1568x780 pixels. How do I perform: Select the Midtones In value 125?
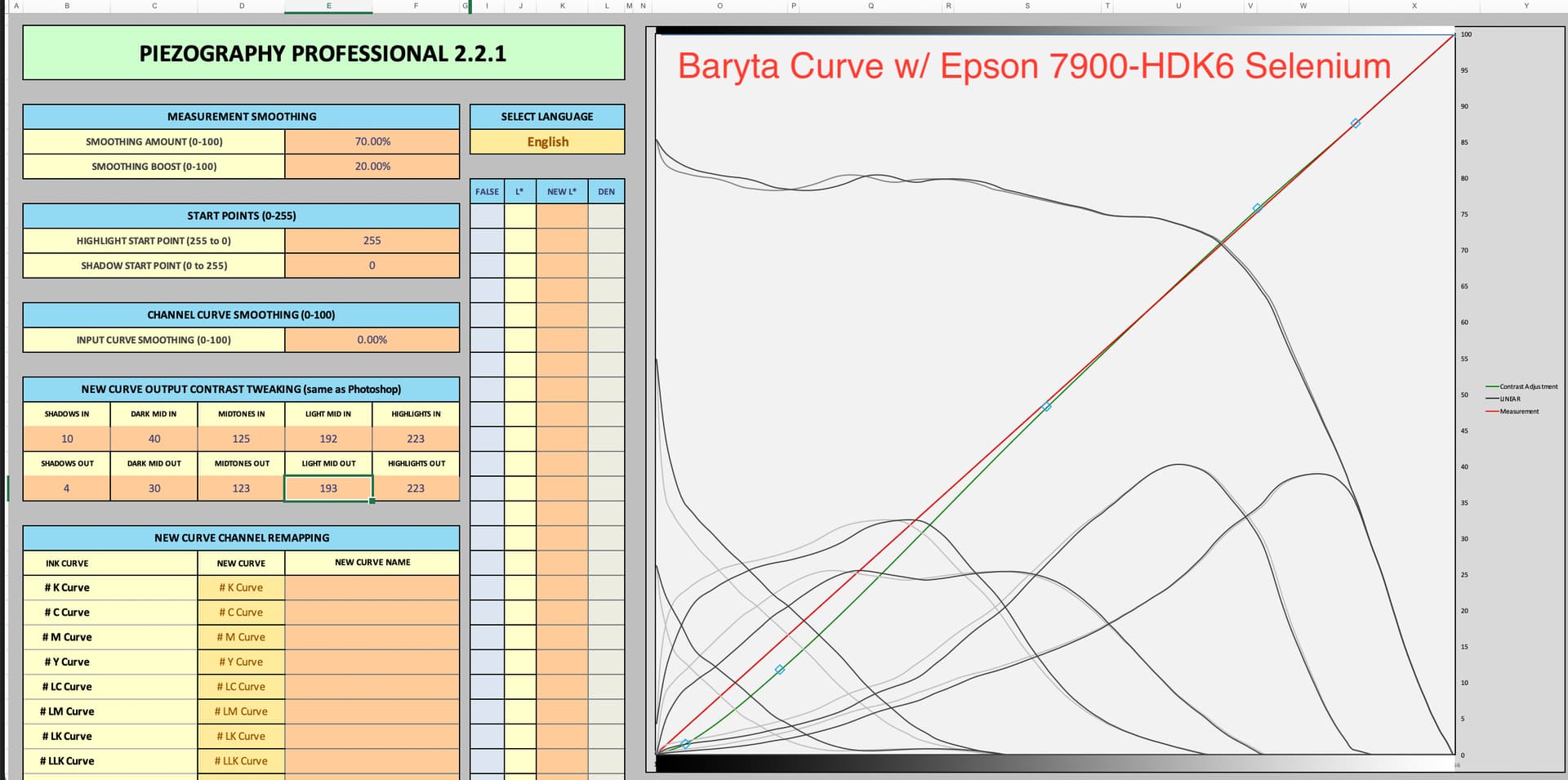(x=241, y=439)
